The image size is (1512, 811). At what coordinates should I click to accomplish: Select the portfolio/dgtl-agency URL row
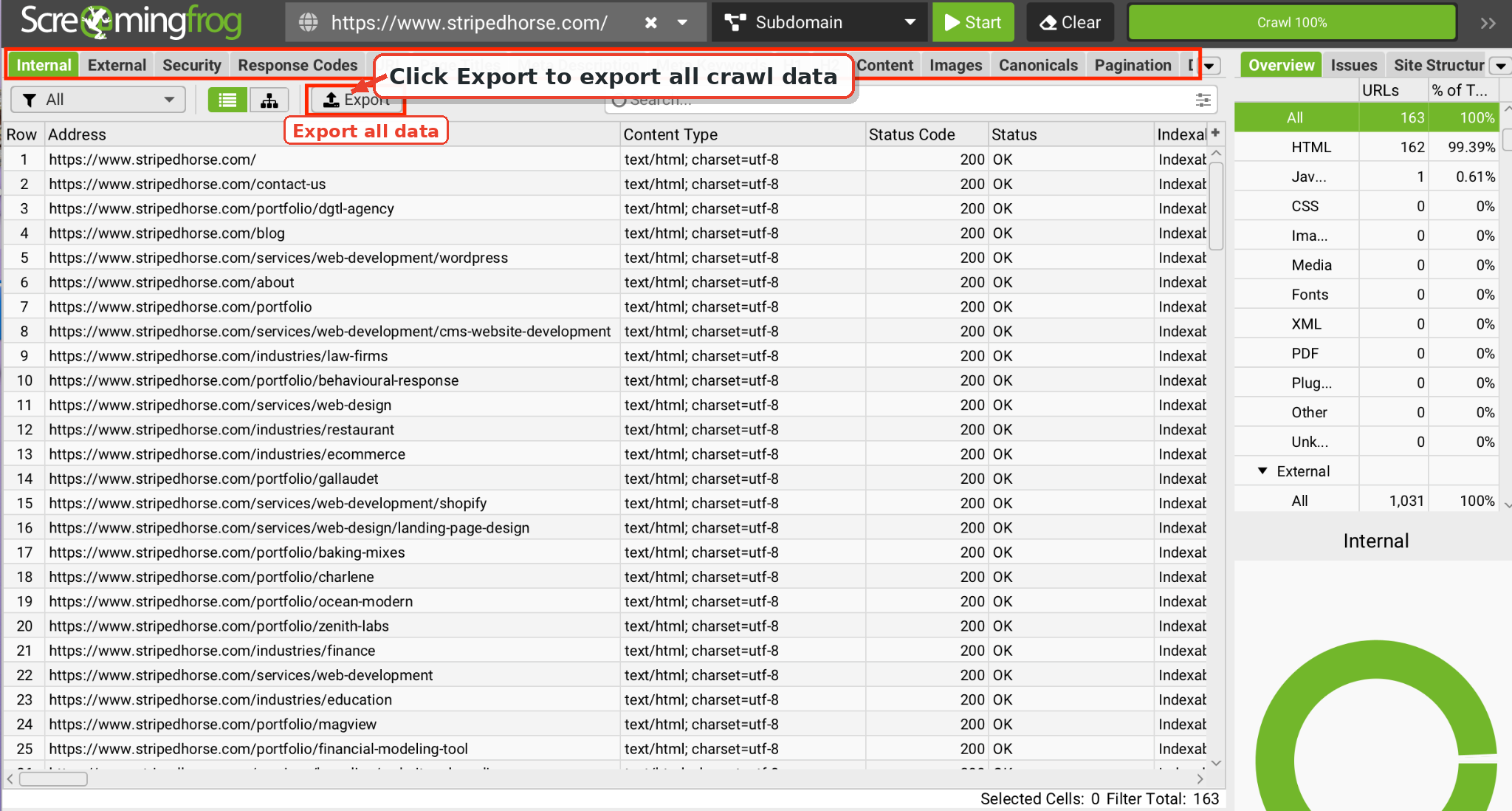(x=605, y=208)
